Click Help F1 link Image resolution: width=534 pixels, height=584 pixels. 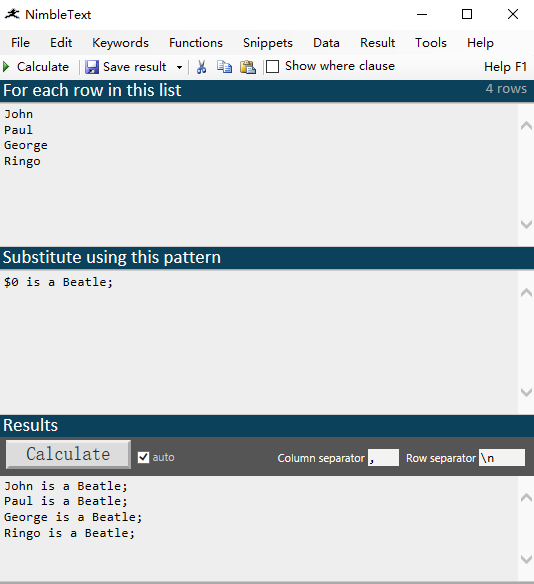[x=505, y=67]
